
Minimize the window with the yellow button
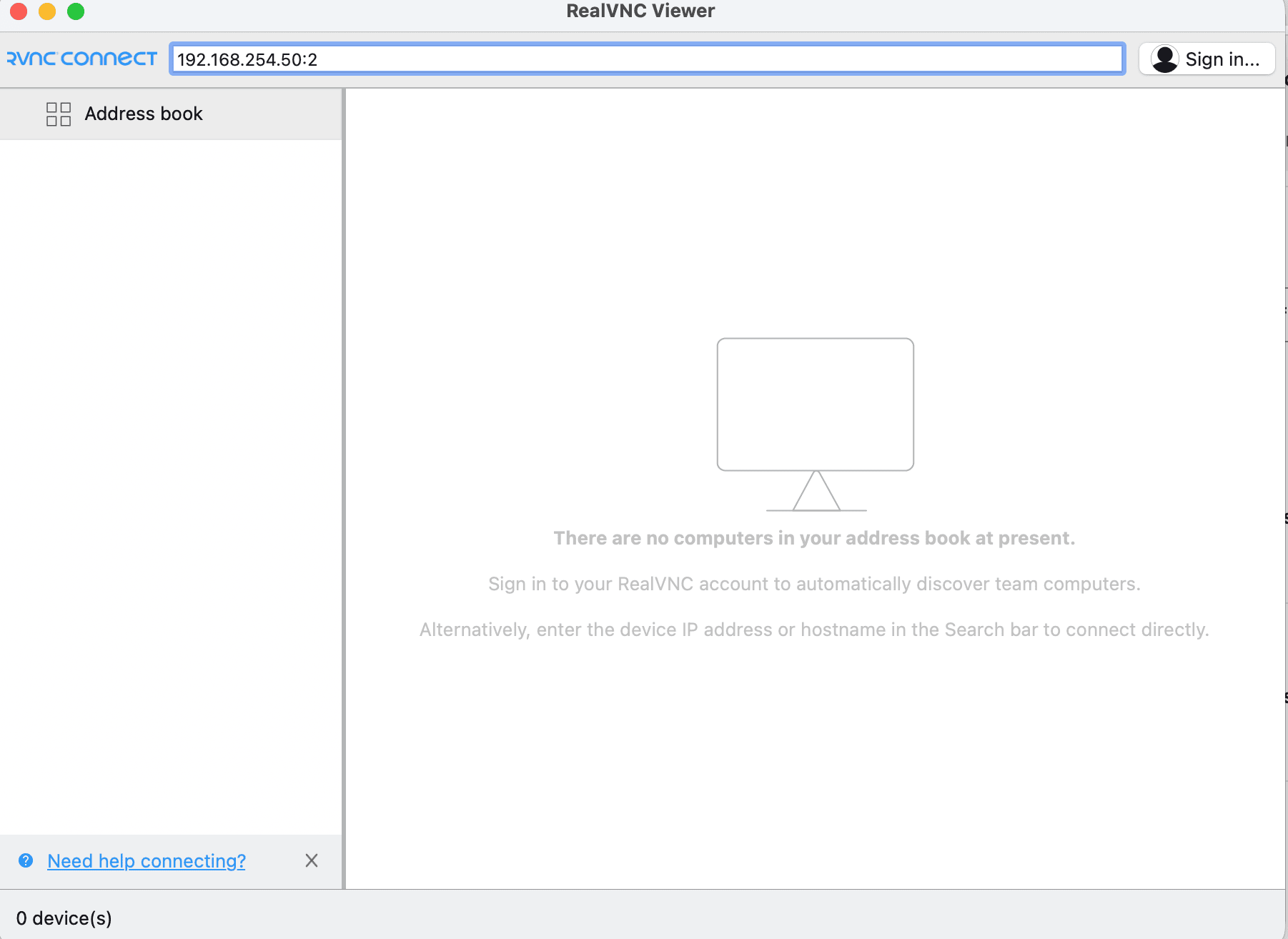coord(47,11)
